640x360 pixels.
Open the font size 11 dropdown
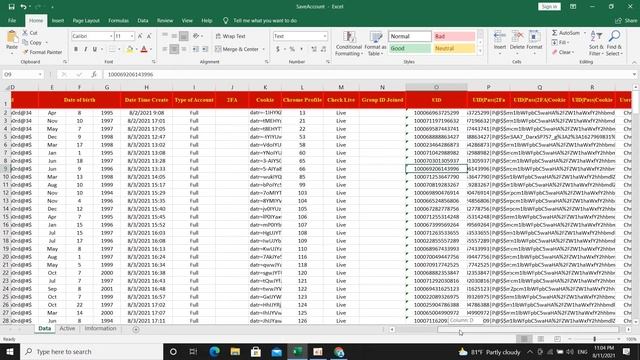131,36
